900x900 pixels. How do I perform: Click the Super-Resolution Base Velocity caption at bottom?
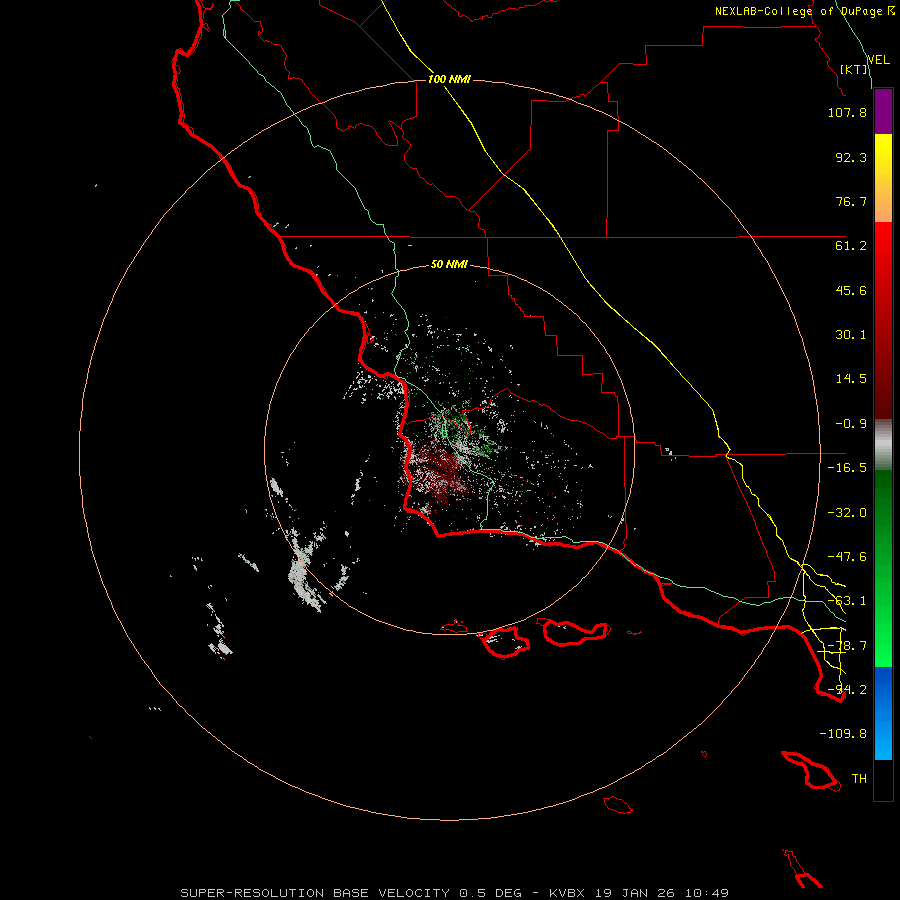455,893
